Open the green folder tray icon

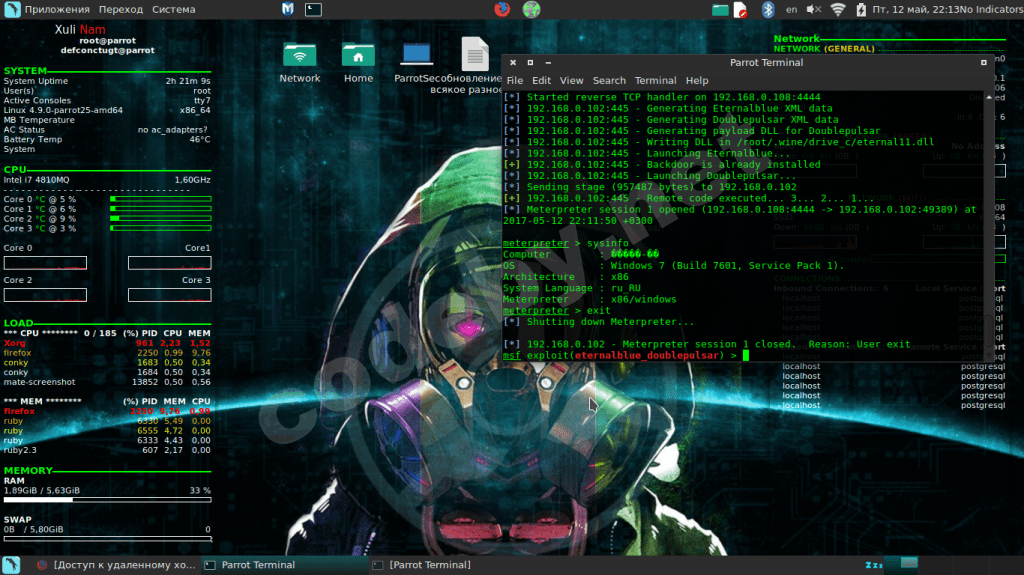click(x=720, y=9)
